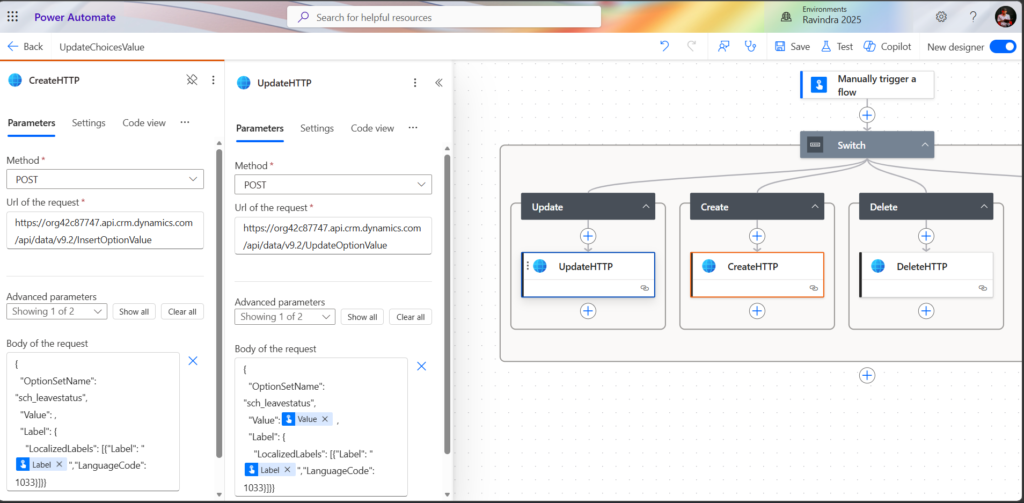Open the Flow checker stethoscope icon
This screenshot has height=503, width=1024.
pyautogui.click(x=750, y=46)
